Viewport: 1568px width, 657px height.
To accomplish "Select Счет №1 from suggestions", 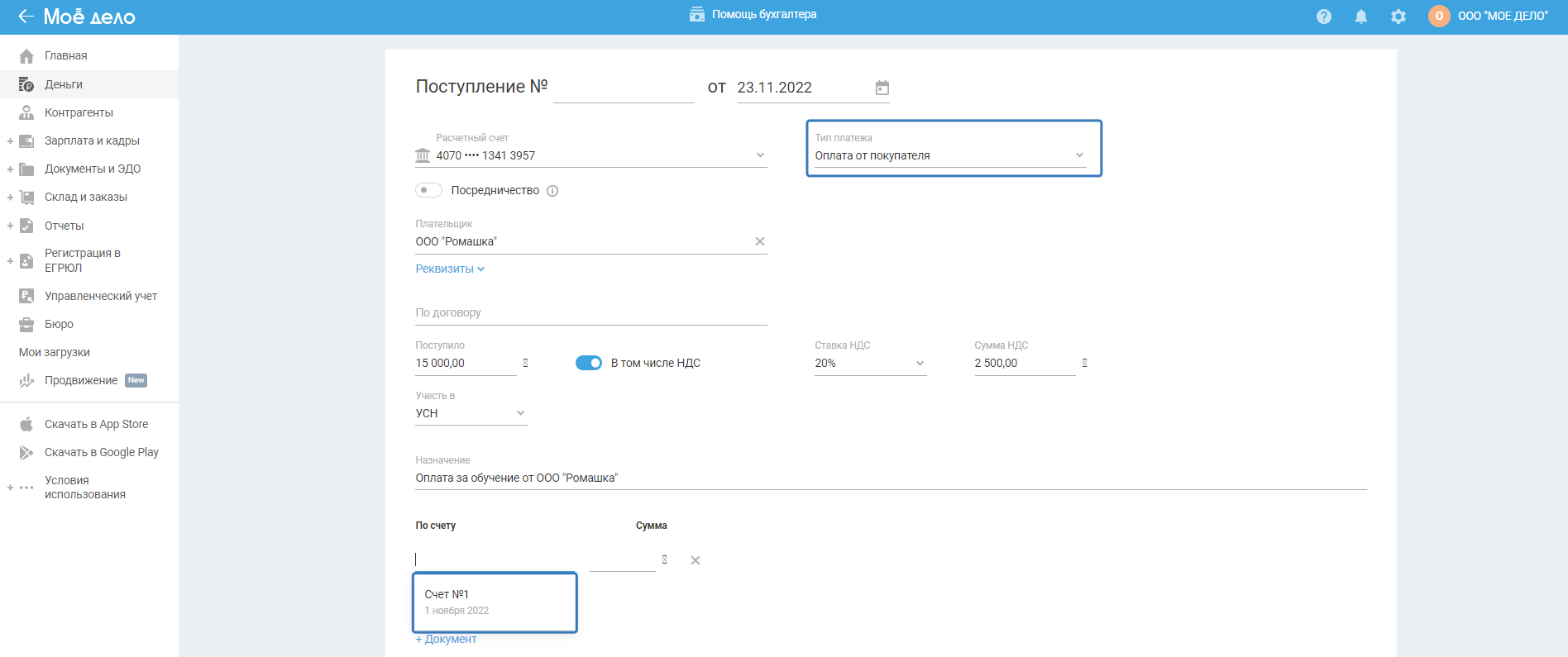I will click(x=494, y=602).
